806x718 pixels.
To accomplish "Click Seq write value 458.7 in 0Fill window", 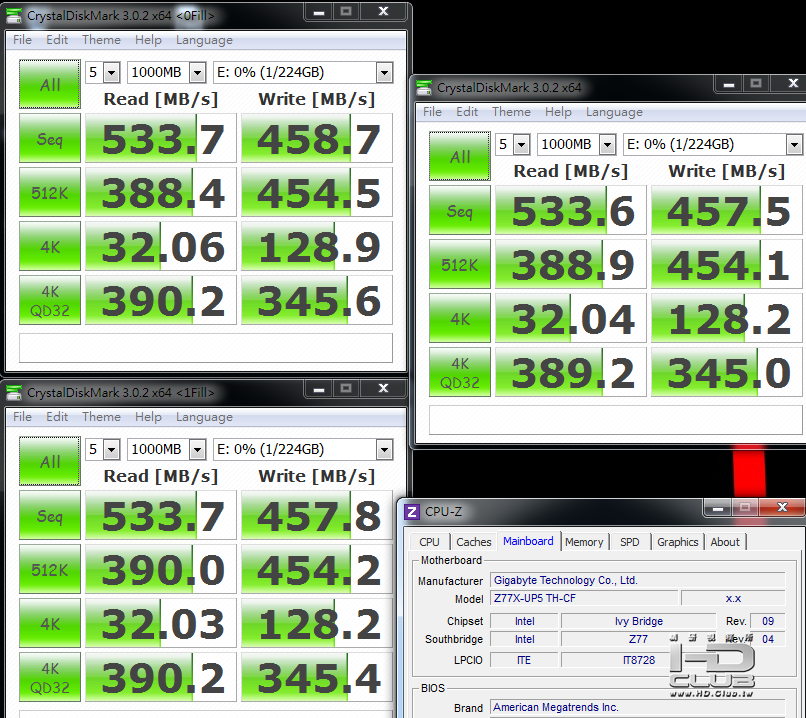I will [x=317, y=138].
